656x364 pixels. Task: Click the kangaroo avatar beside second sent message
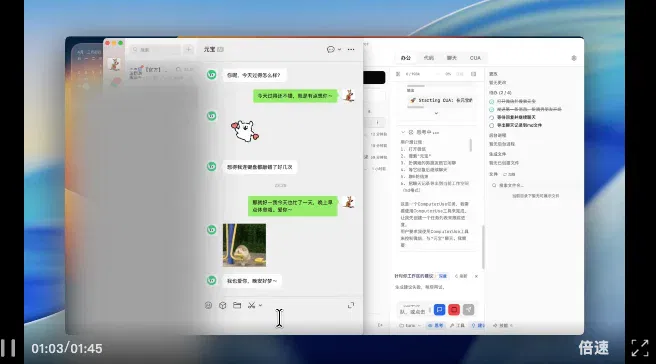(x=348, y=203)
